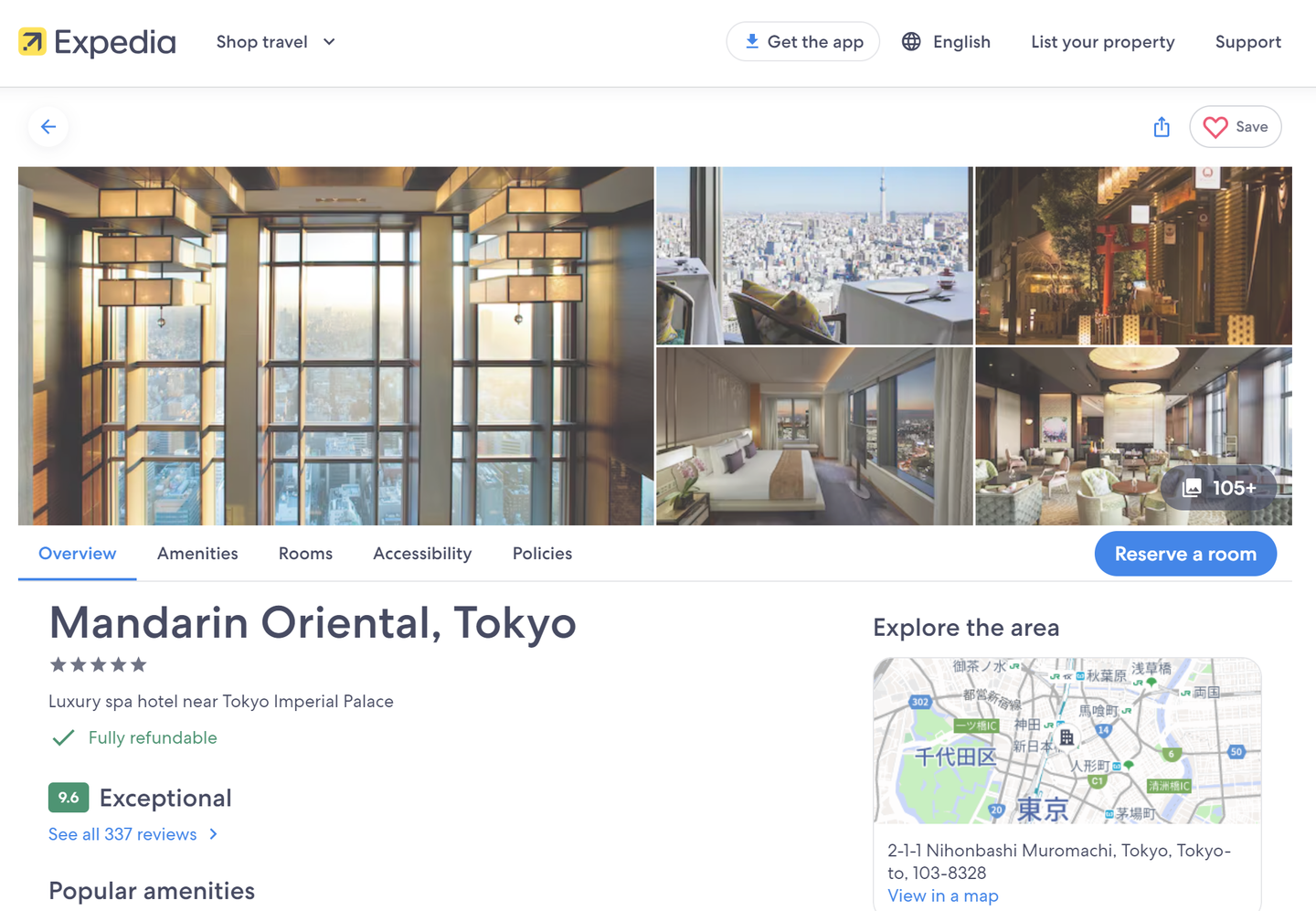Switch to the Rooms tab
Screen dimensions: 1316x911
[x=305, y=554]
